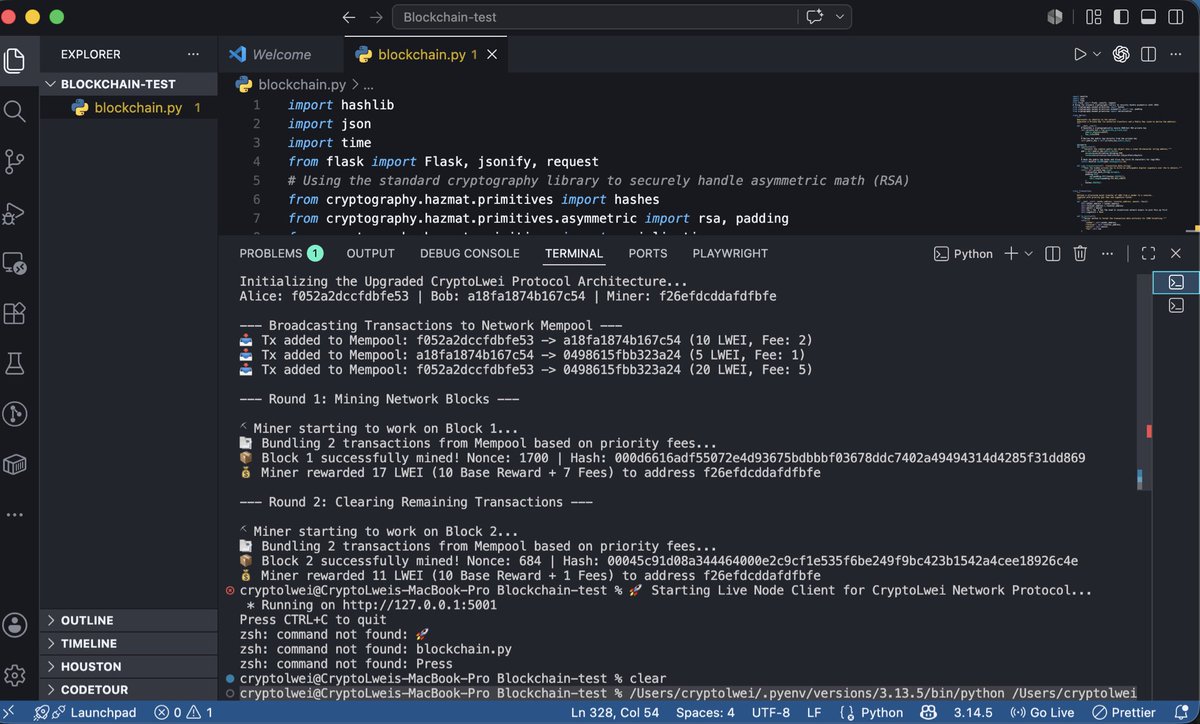
Task: Split the terminal
Action: coord(1052,254)
